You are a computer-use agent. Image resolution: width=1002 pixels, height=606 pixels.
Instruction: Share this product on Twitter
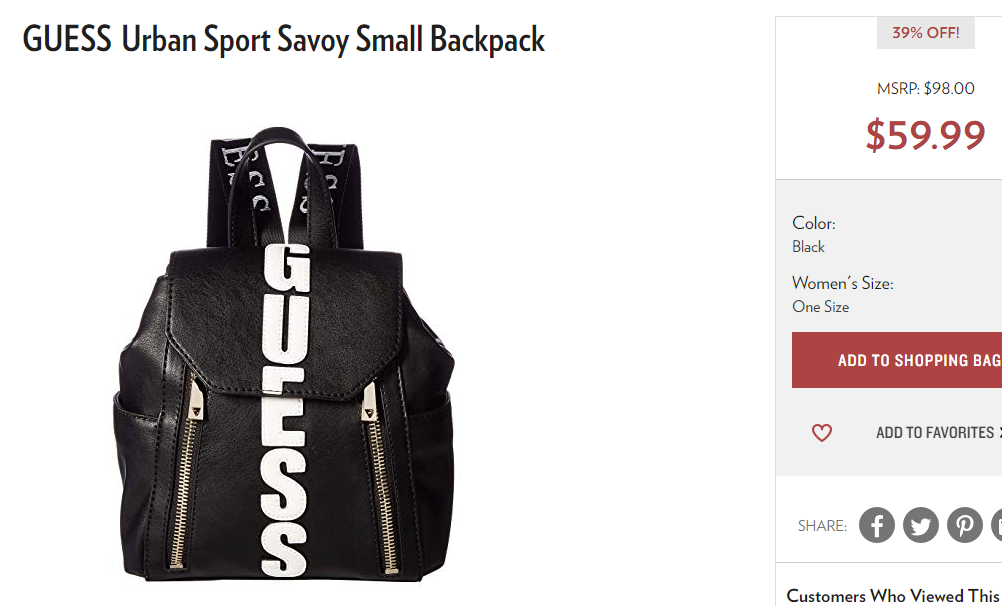tap(920, 525)
